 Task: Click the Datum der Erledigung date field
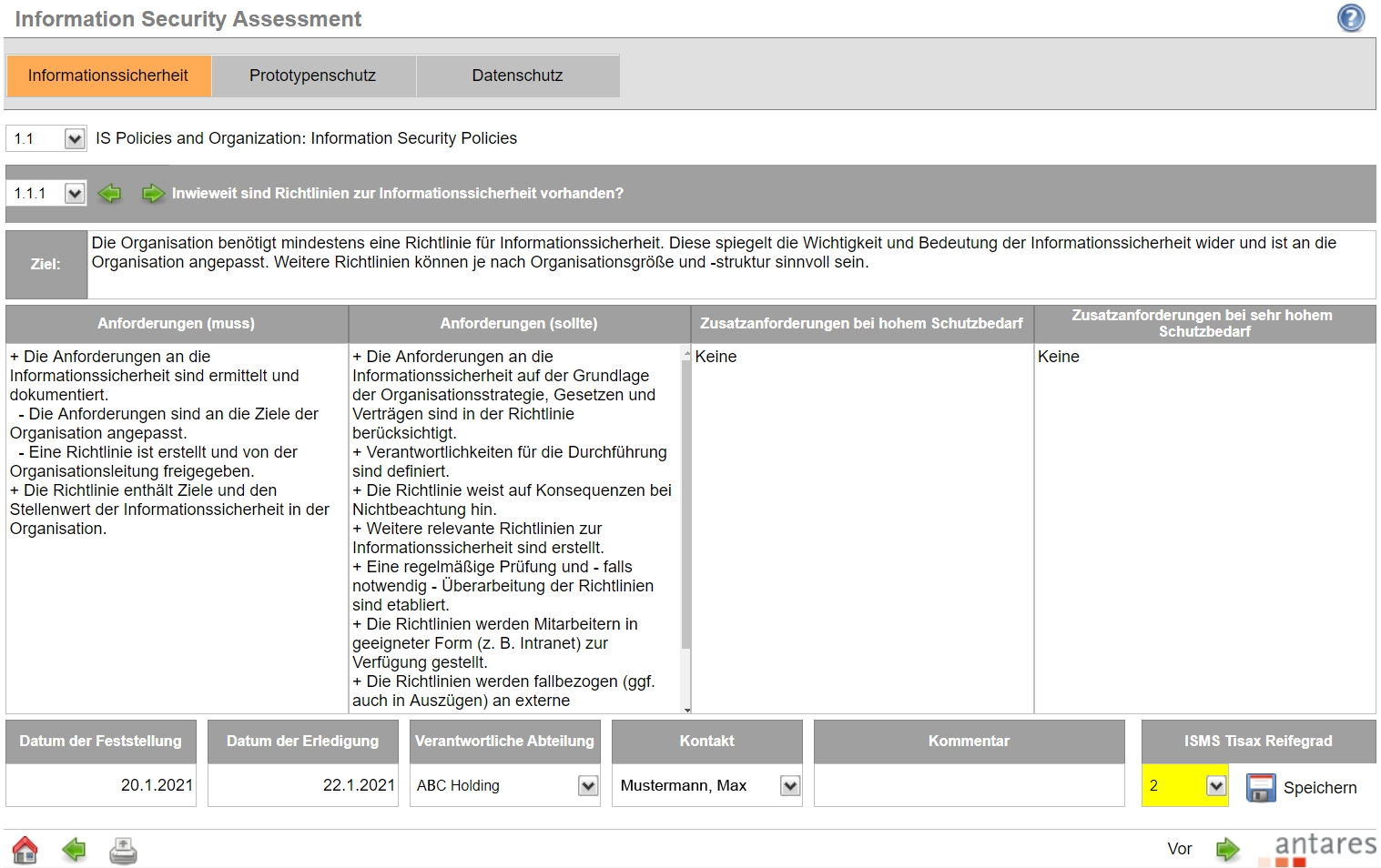[303, 785]
